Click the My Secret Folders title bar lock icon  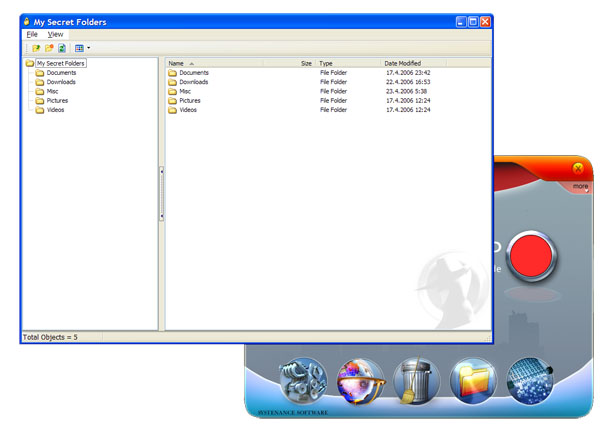(26, 21)
